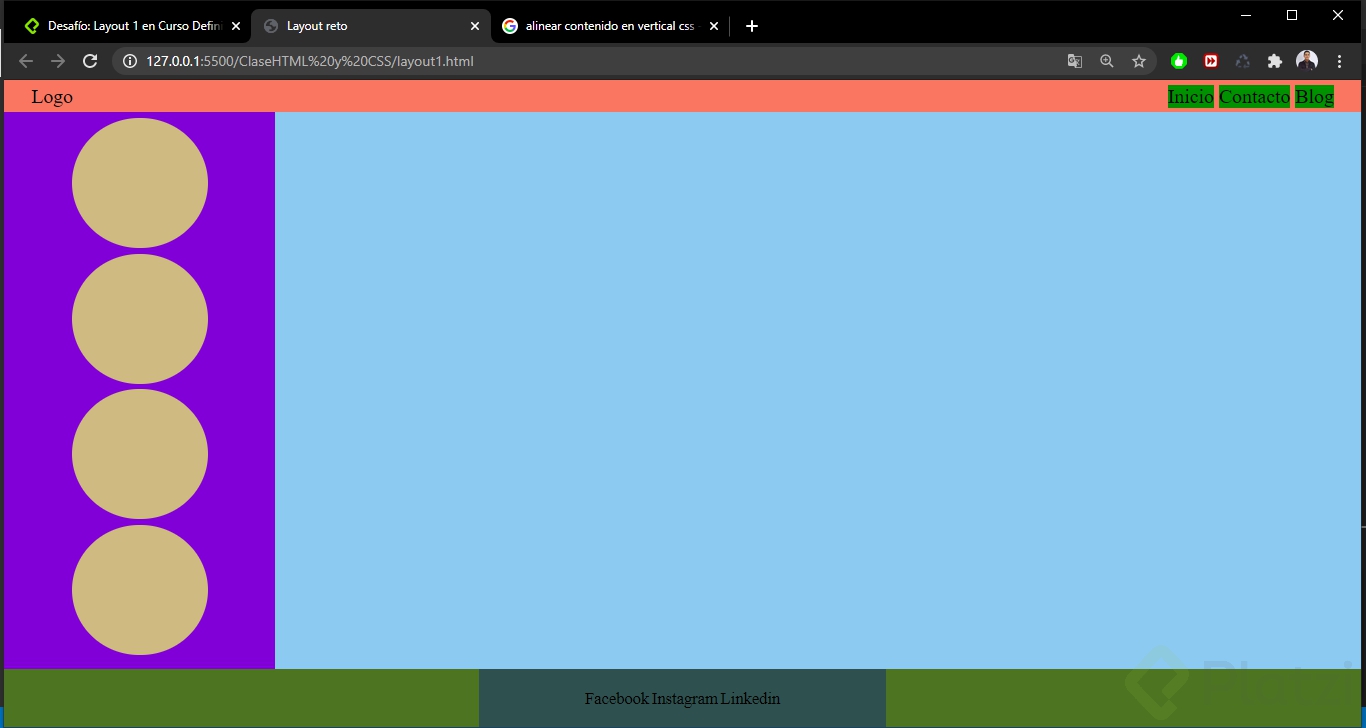Open the green circle extension icon
The image size is (1366, 728).
(1179, 61)
